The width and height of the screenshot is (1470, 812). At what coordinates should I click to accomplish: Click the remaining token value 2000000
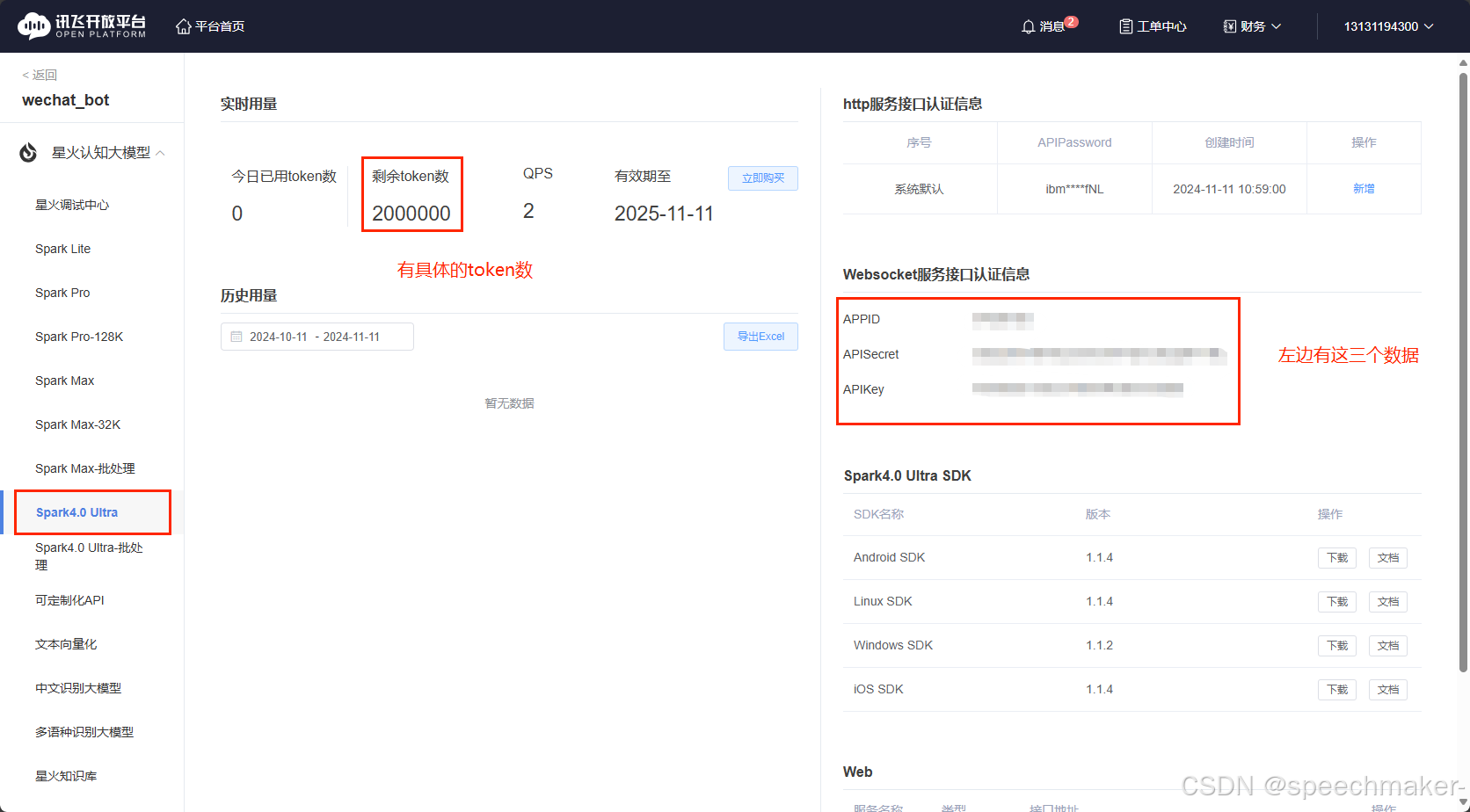[x=411, y=214]
